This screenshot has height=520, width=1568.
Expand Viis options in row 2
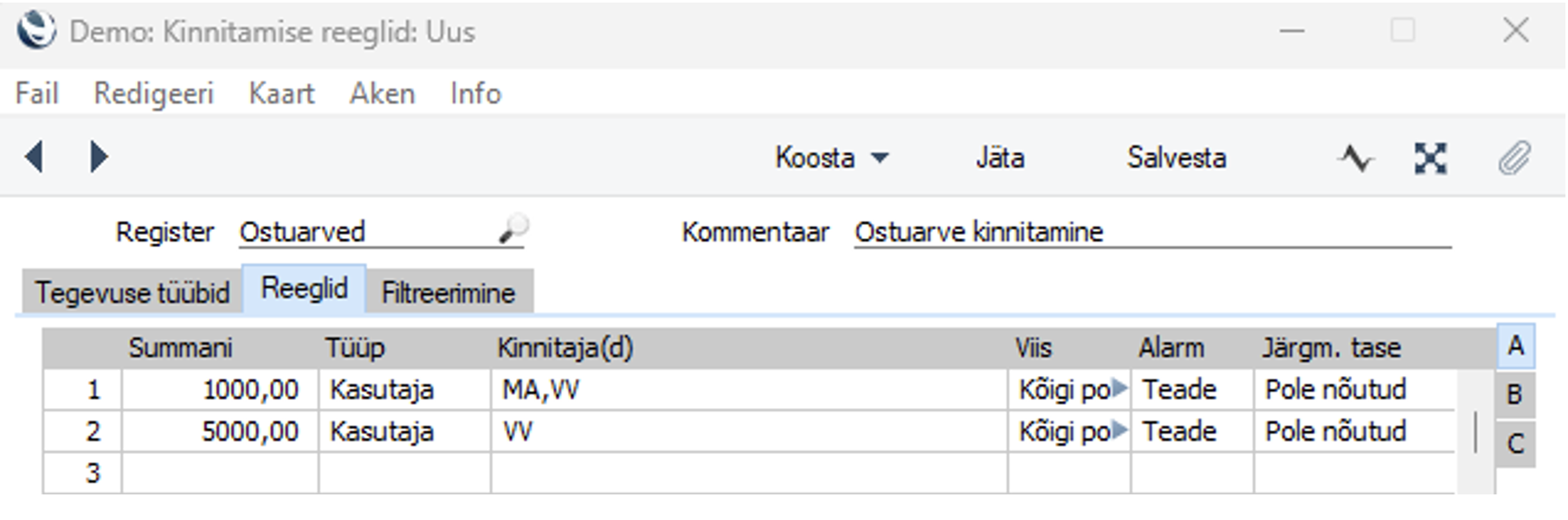point(1118,430)
